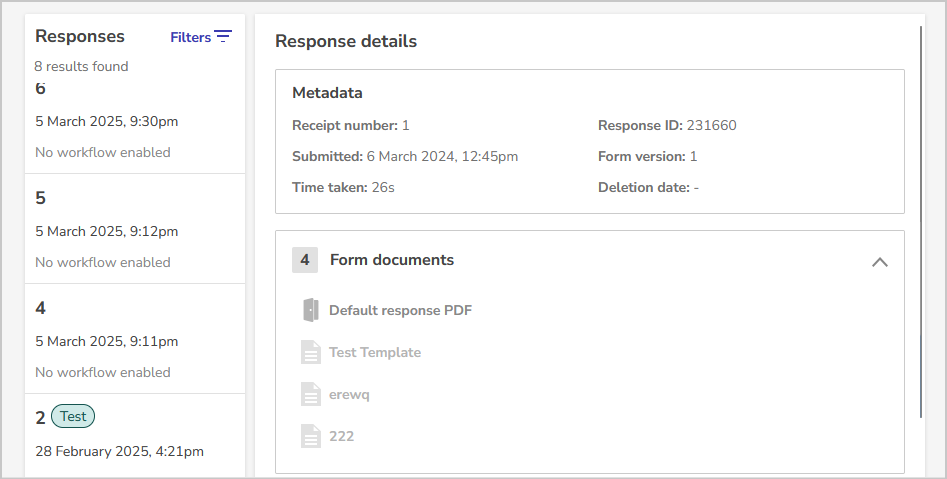Click the Test Template document icon
947x479 pixels.
click(310, 352)
